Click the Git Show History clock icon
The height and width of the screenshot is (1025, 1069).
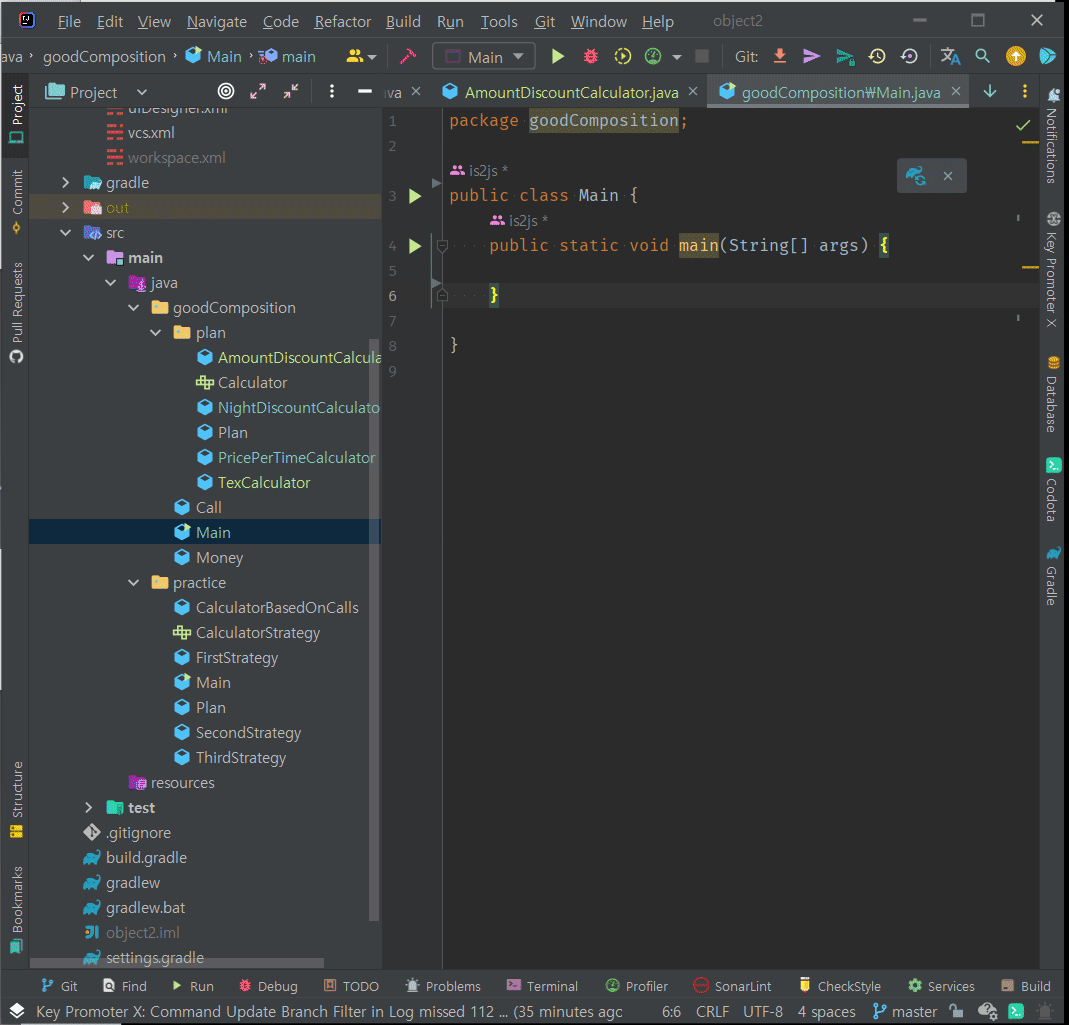(x=877, y=57)
